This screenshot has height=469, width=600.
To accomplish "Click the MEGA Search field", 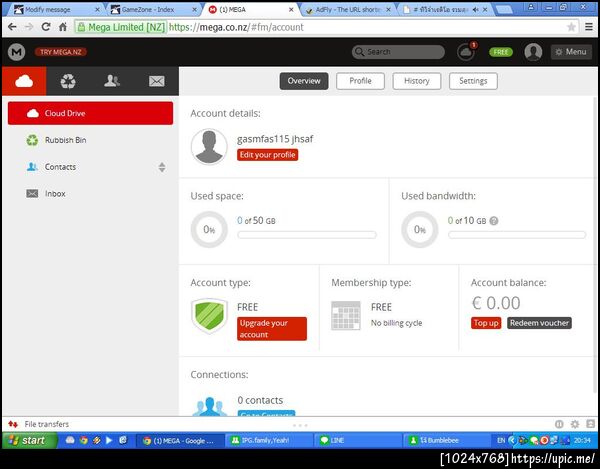I will pyautogui.click(x=398, y=52).
